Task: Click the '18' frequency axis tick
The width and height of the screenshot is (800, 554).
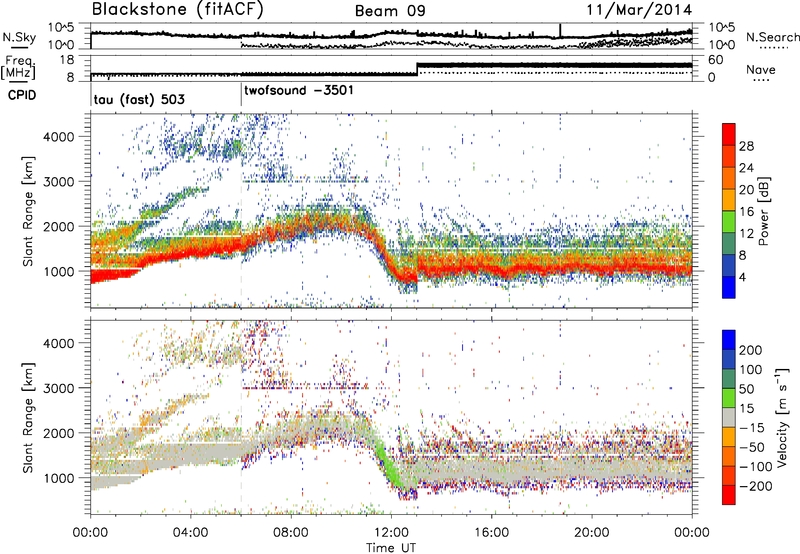Action: pos(67,60)
